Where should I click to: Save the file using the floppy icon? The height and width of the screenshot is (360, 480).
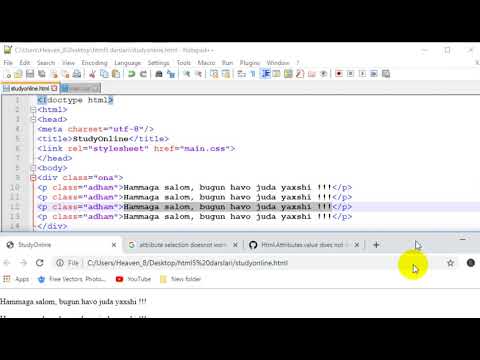click(30, 74)
